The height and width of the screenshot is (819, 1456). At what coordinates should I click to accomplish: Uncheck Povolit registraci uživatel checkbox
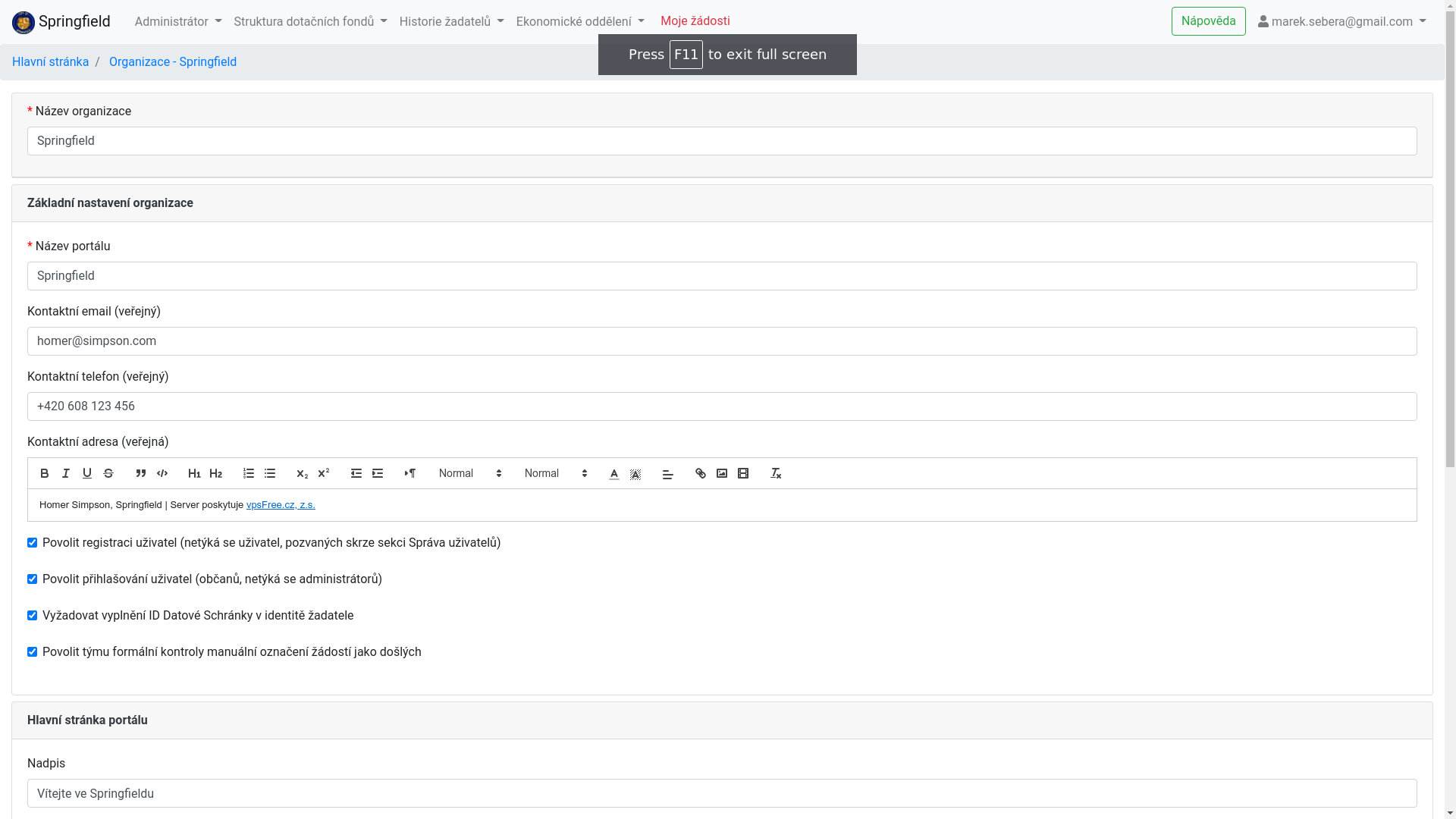coord(33,543)
